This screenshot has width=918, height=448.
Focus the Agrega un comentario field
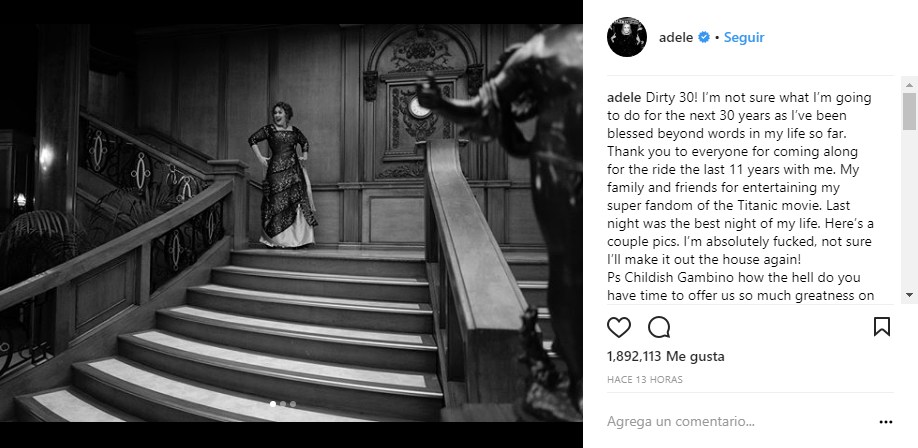click(738, 421)
